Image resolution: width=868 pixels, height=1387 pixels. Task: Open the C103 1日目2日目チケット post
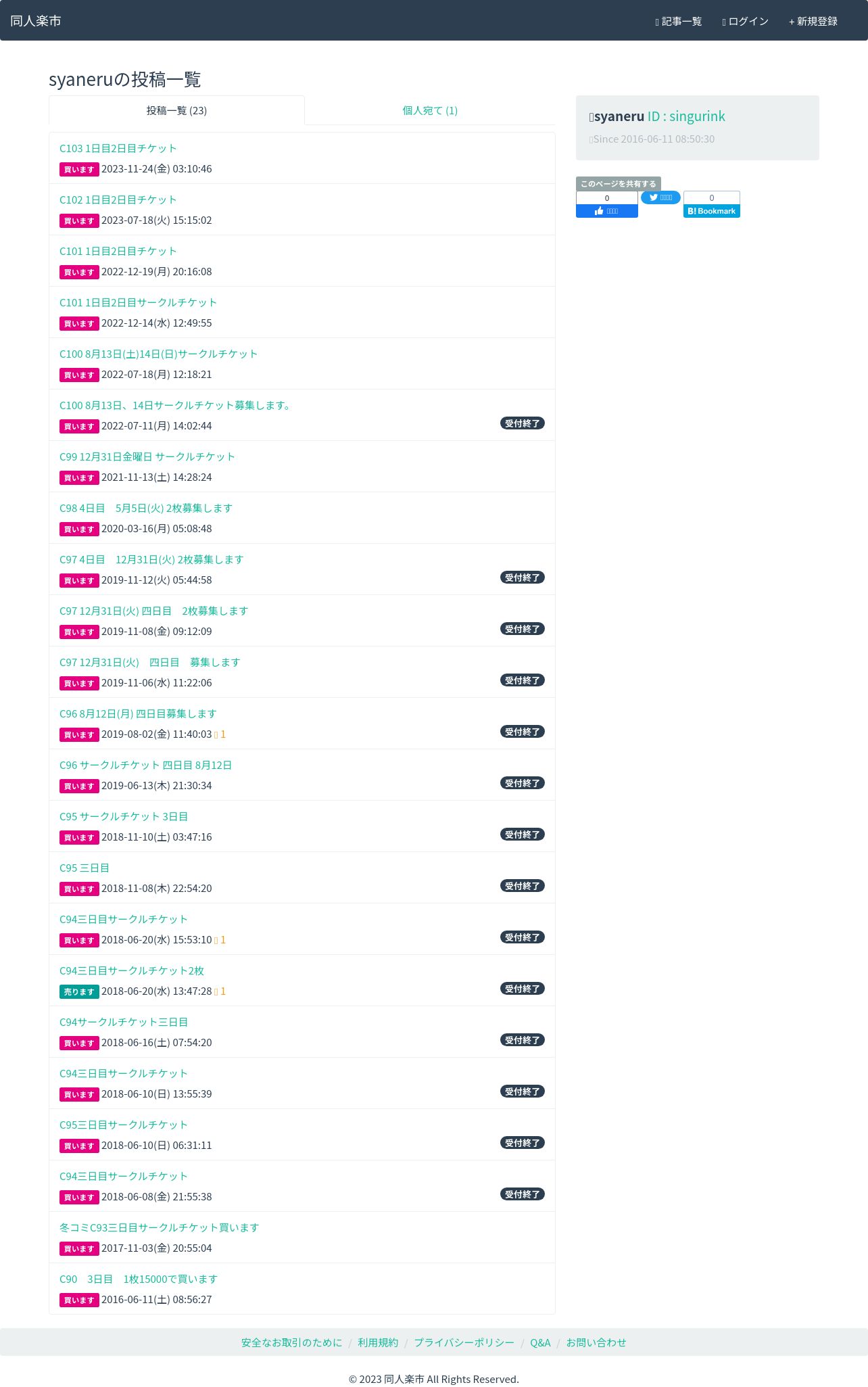point(118,148)
